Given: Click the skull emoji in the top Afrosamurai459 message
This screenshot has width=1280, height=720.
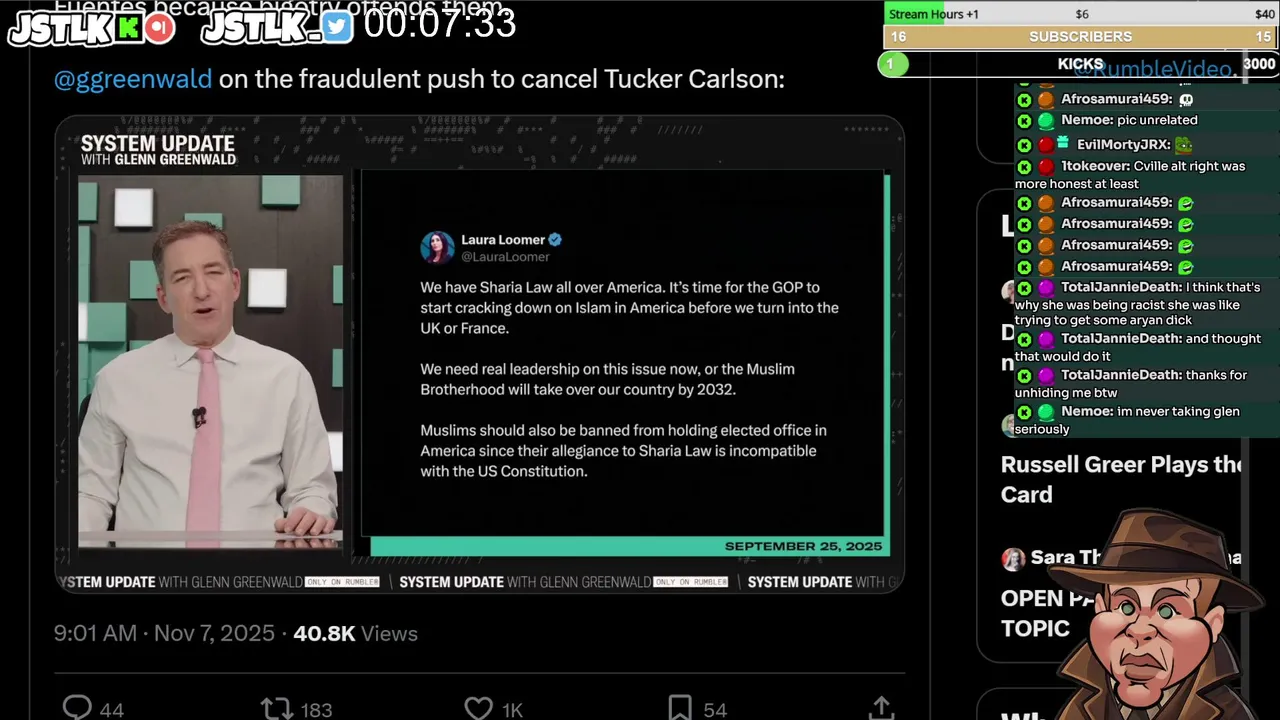Looking at the screenshot, I should pyautogui.click(x=1186, y=100).
